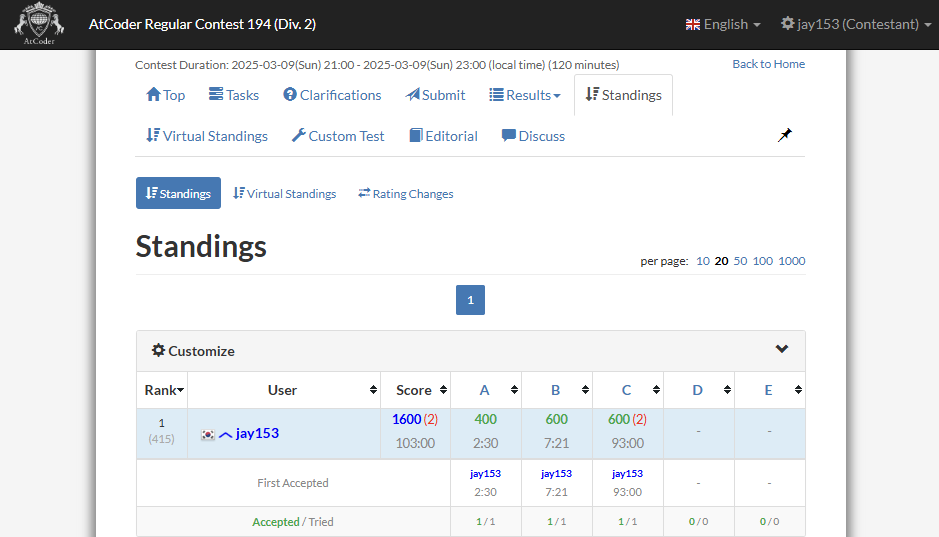Sort by task D column arrows
The image size is (939, 537).
727,390
